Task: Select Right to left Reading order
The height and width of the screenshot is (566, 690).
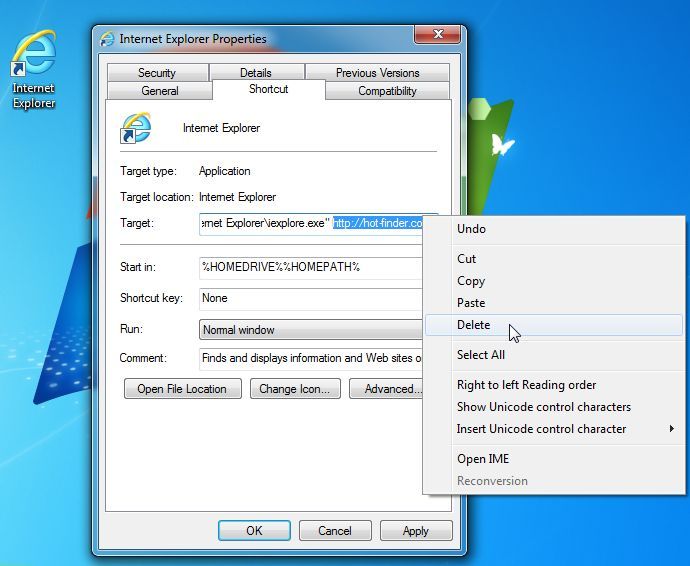Action: tap(554, 385)
